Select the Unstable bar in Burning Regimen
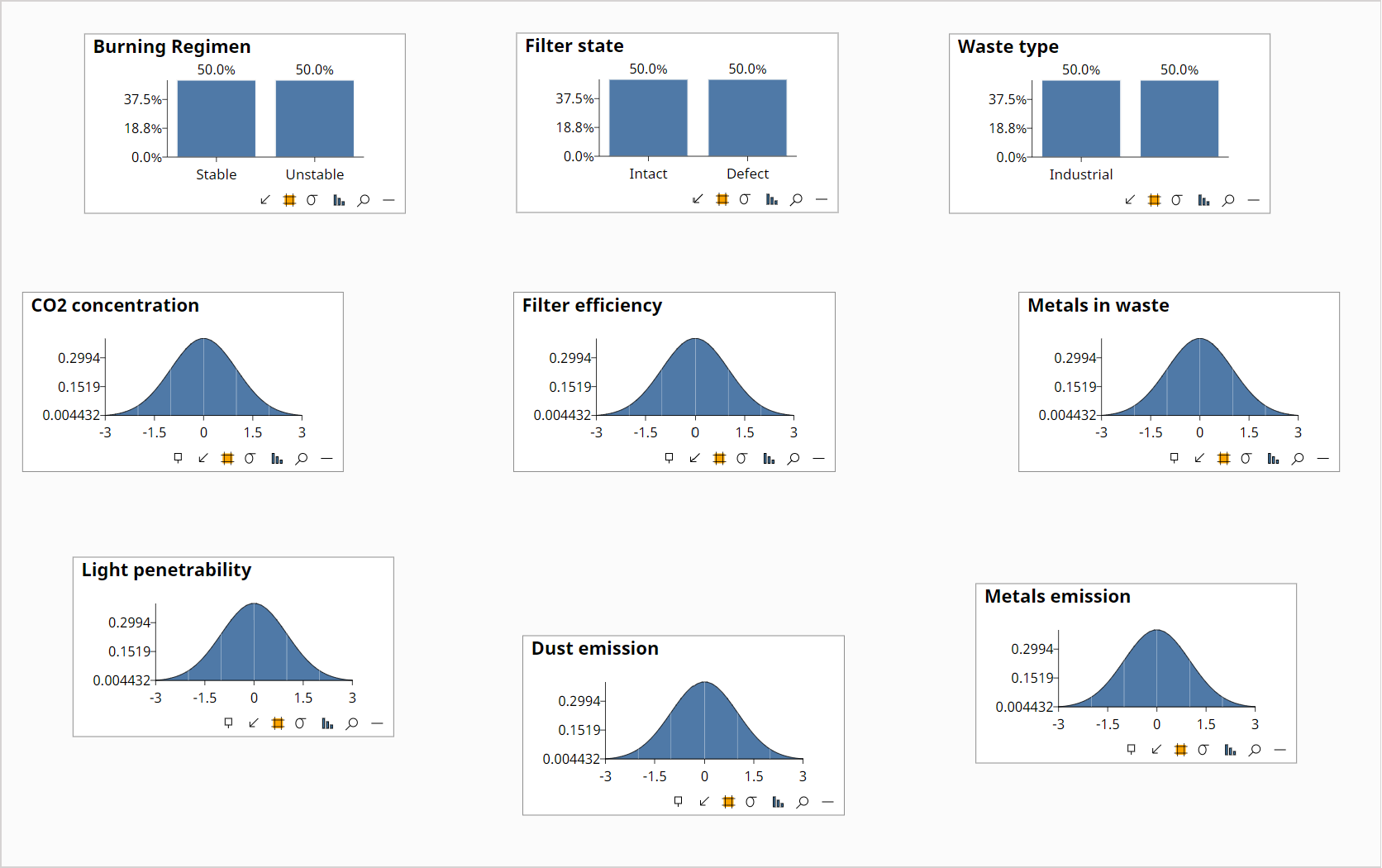Image resolution: width=1382 pixels, height=868 pixels. pos(315,119)
